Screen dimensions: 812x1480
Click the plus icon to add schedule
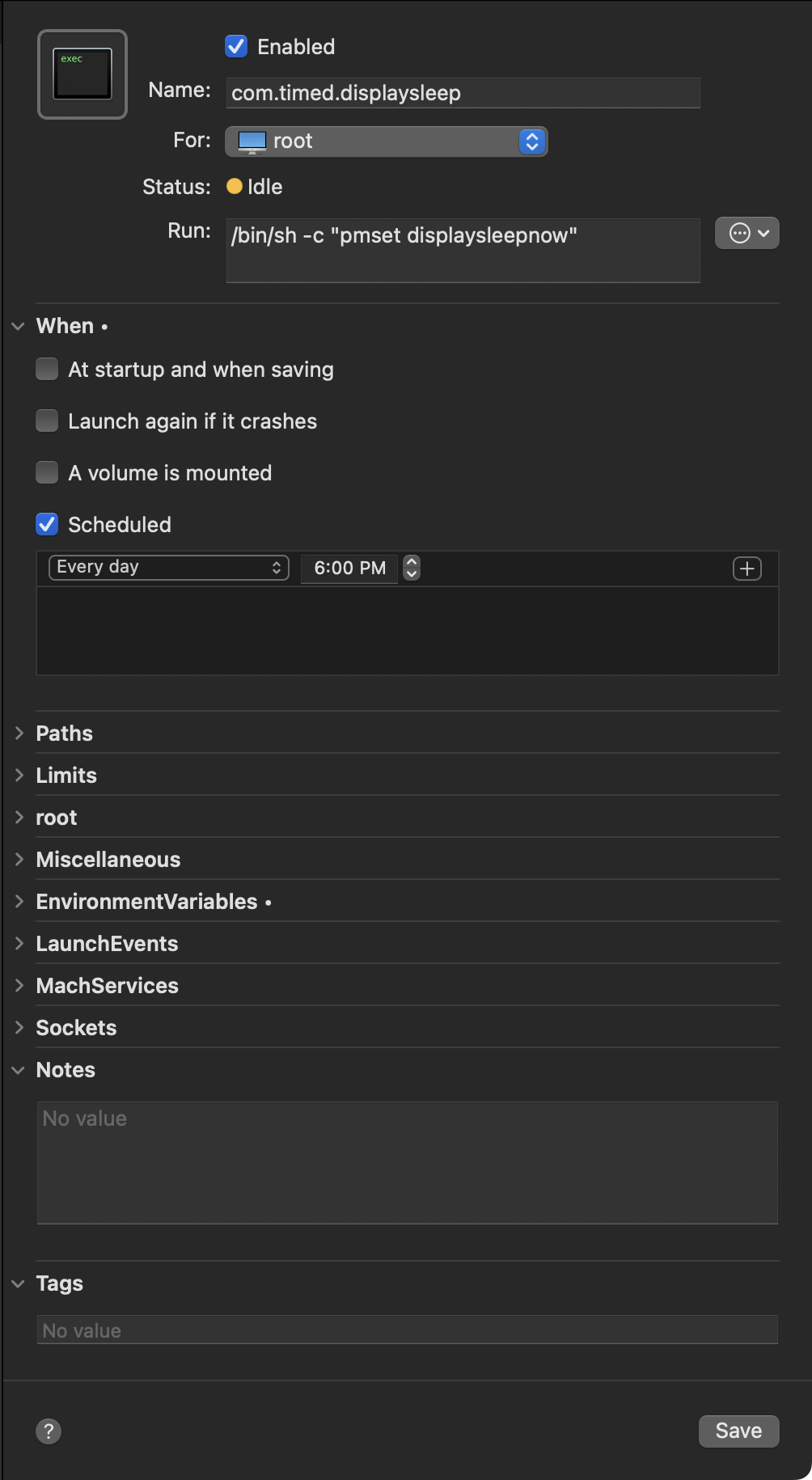pyautogui.click(x=746, y=569)
